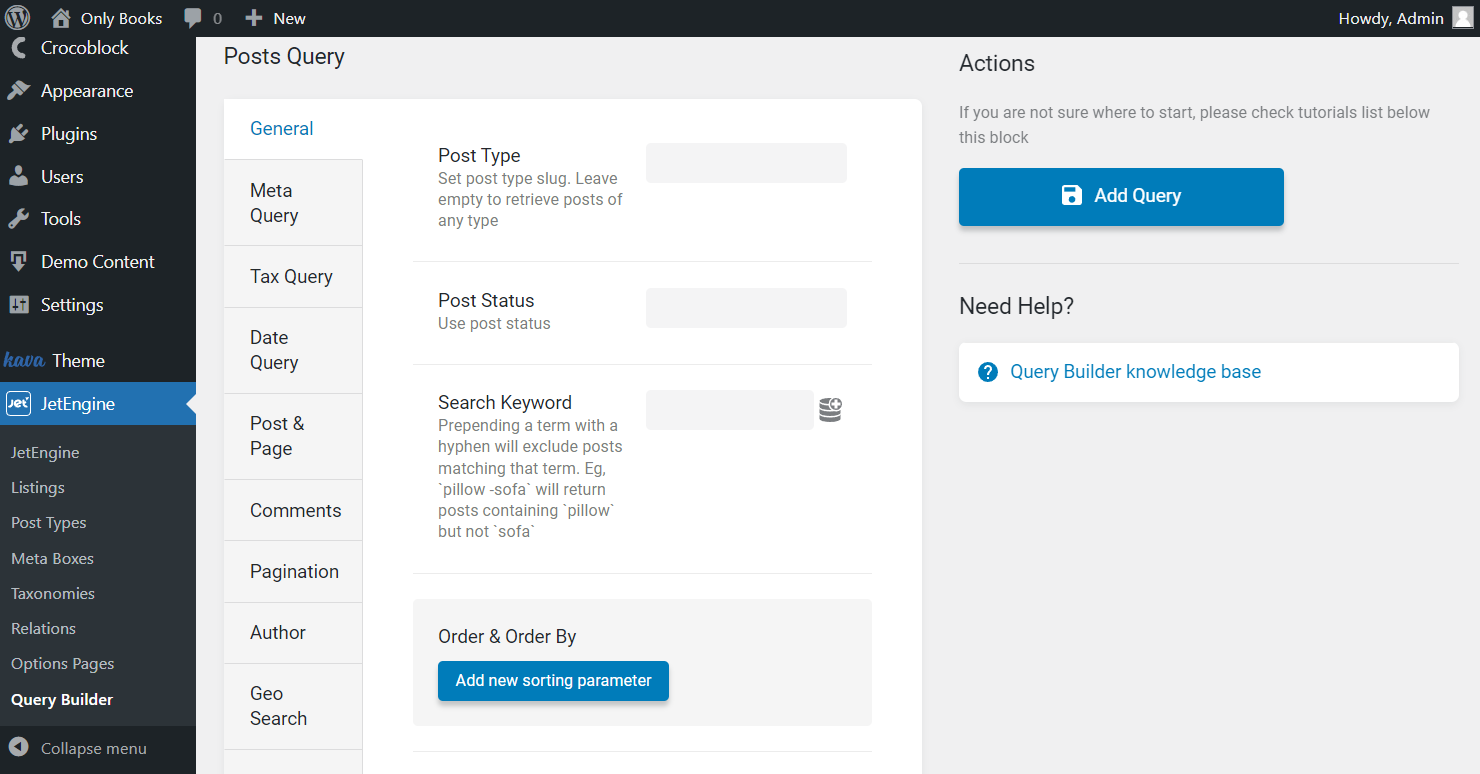Open the Admin avatar icon

(1462, 18)
